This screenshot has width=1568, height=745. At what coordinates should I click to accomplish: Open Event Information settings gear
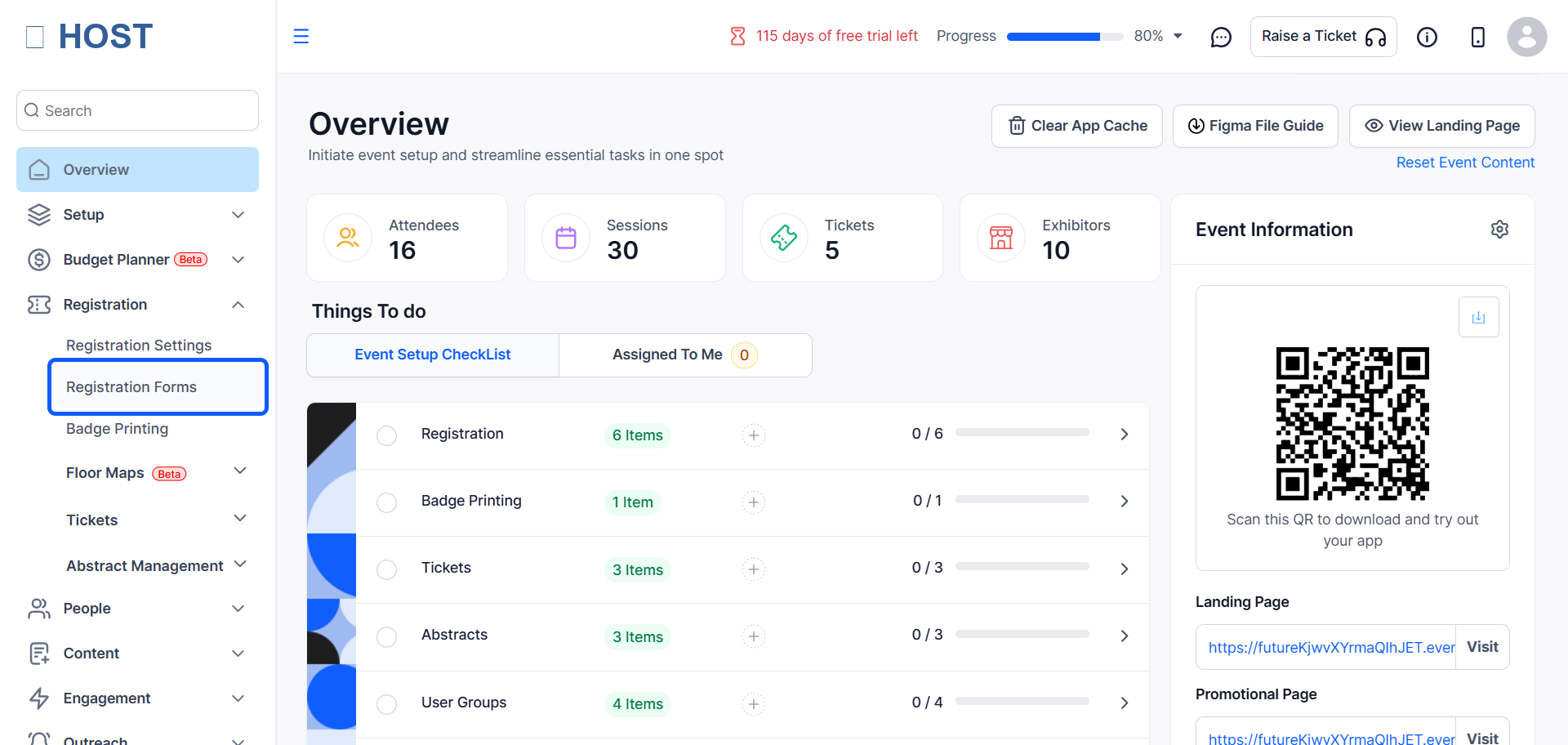tap(1499, 230)
